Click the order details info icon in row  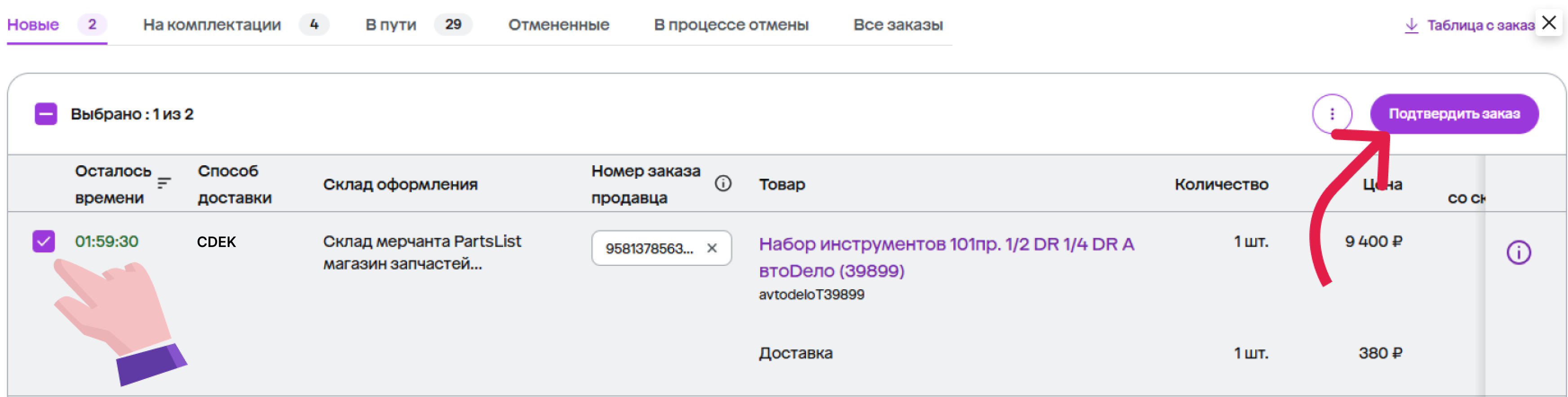[x=1518, y=252]
